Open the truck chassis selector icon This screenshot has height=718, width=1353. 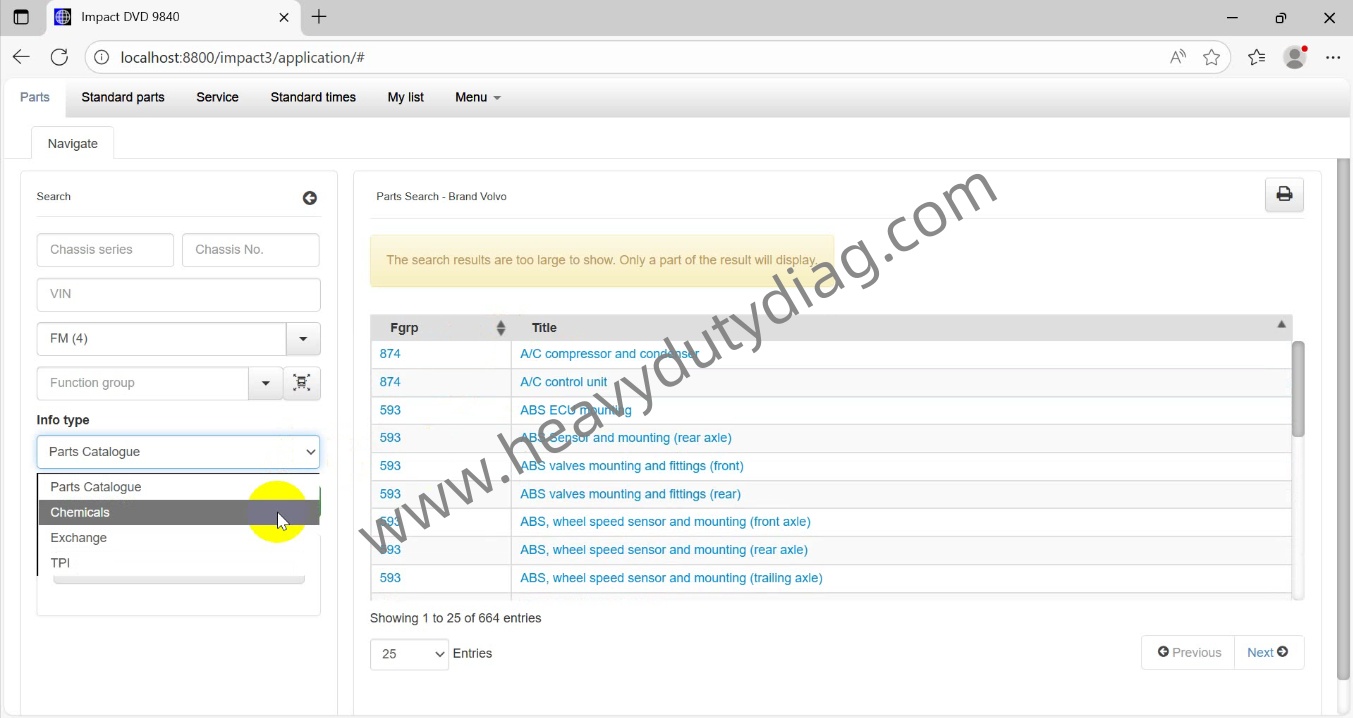[302, 383]
